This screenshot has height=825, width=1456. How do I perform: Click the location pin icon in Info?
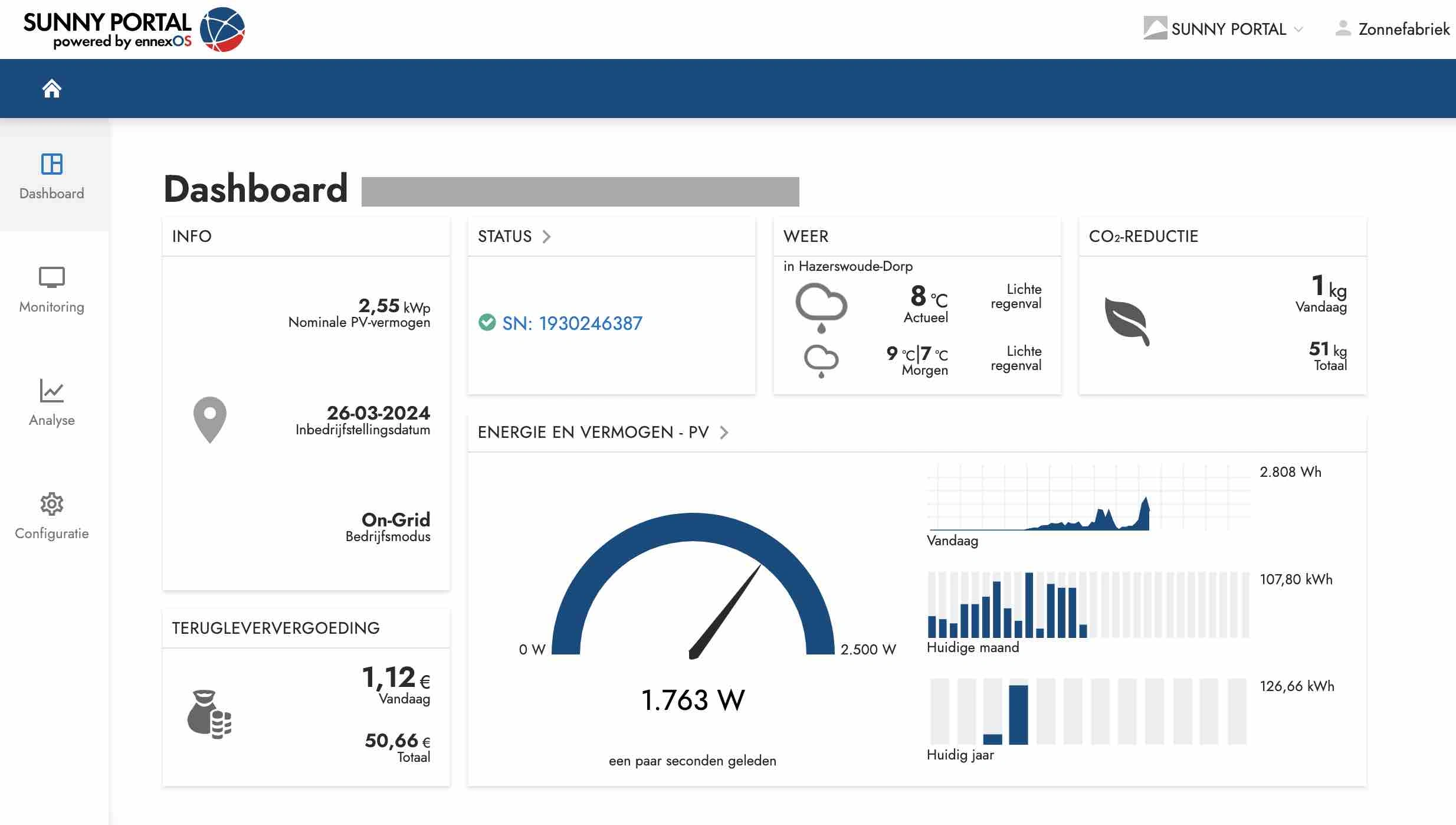click(209, 419)
